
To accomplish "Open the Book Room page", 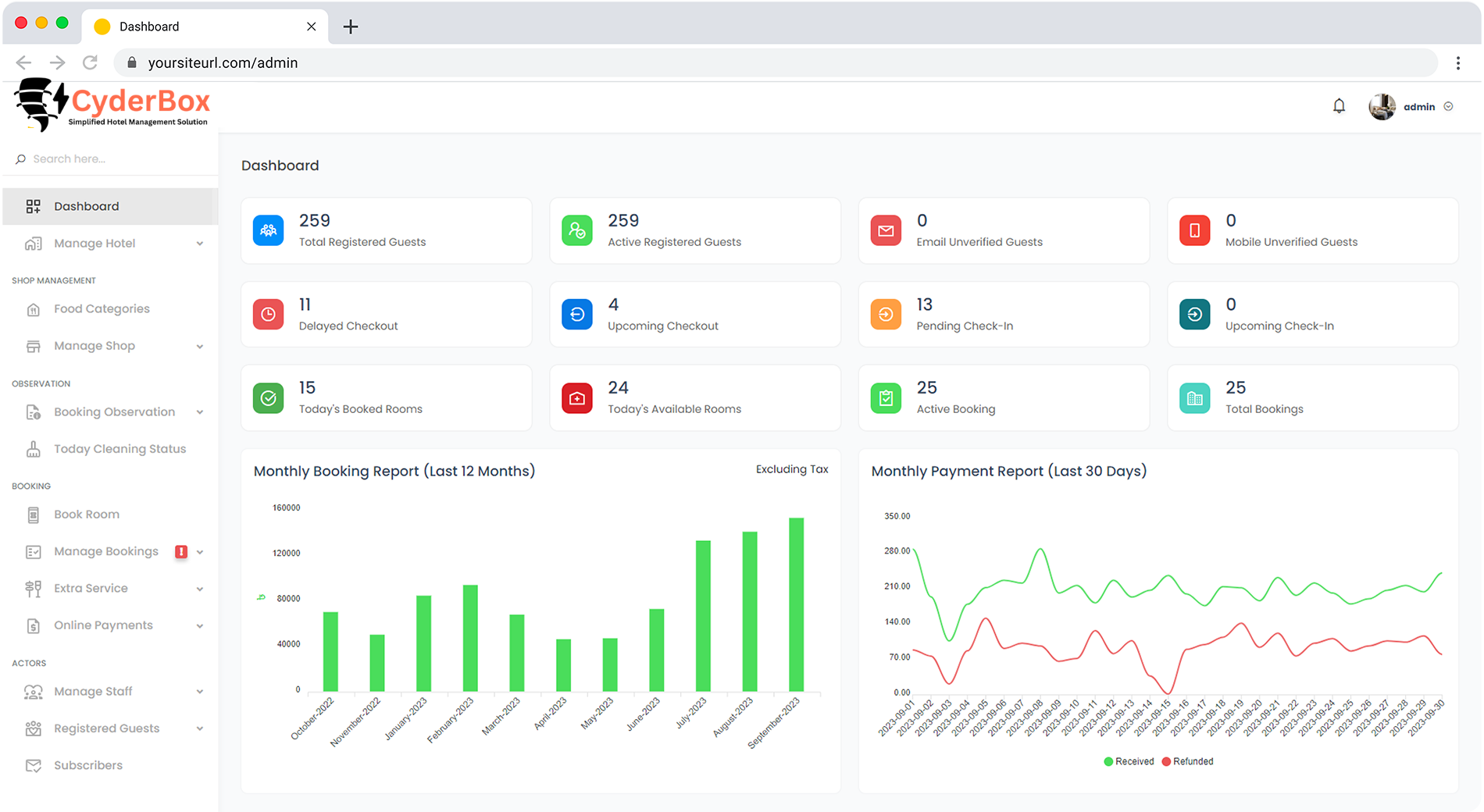I will [87, 515].
